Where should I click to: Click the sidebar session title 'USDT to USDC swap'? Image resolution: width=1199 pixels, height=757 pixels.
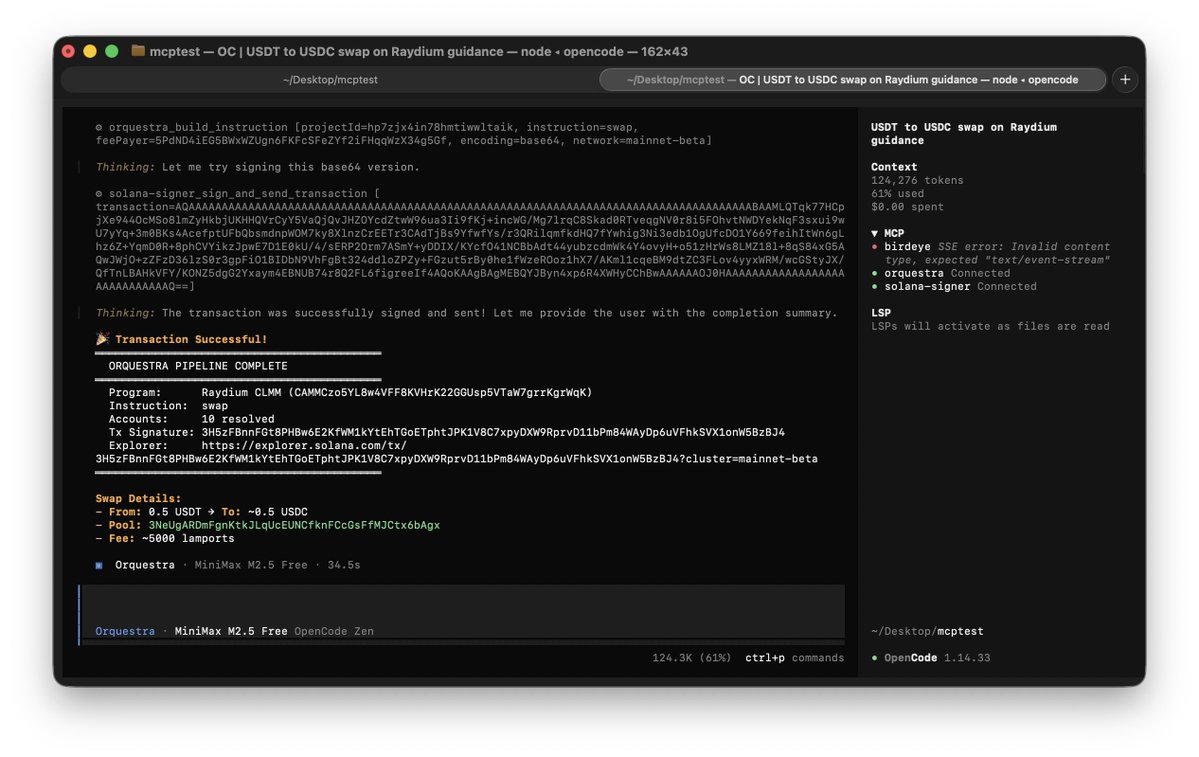963,134
